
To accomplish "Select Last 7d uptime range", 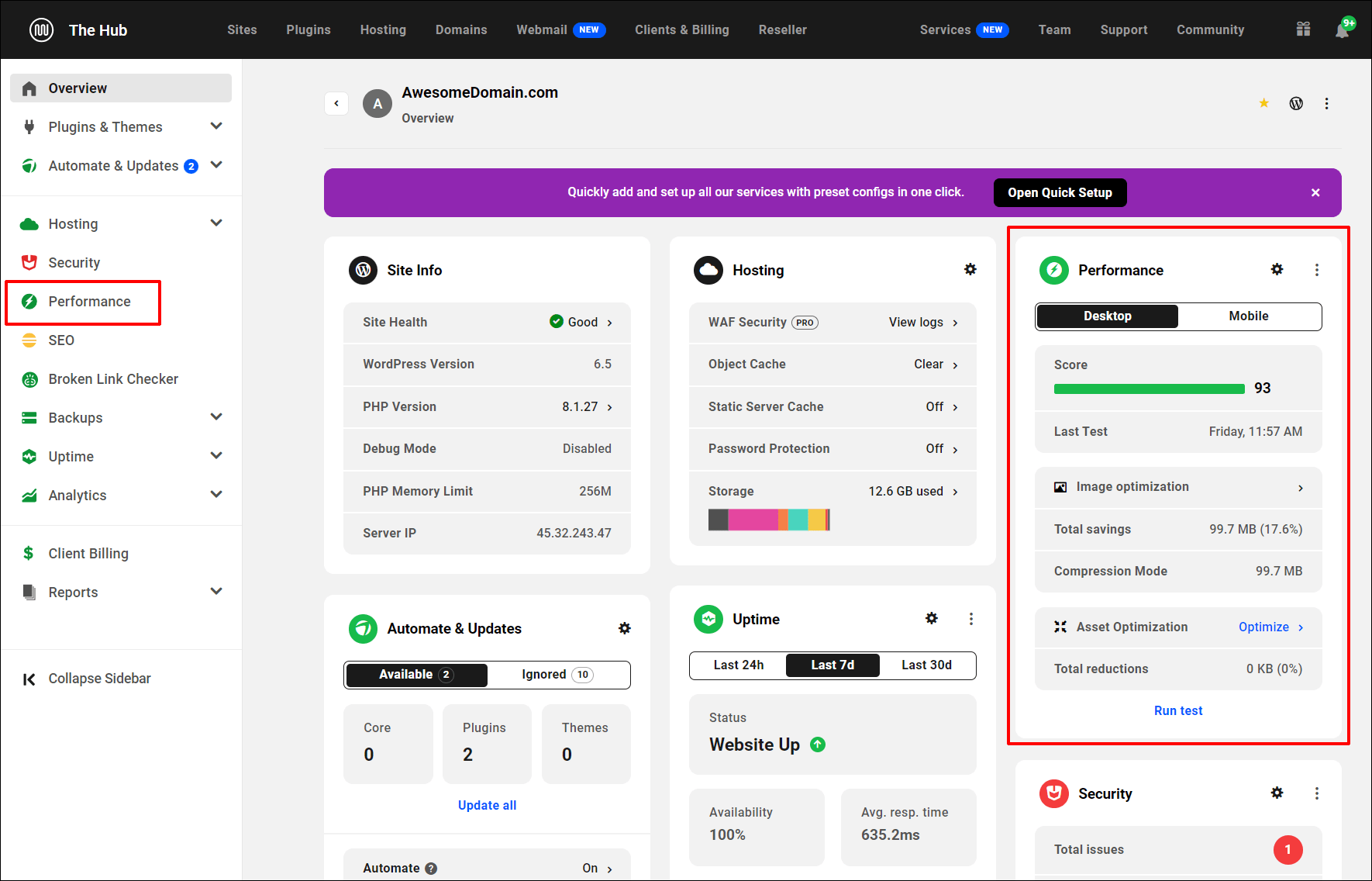I will click(833, 665).
